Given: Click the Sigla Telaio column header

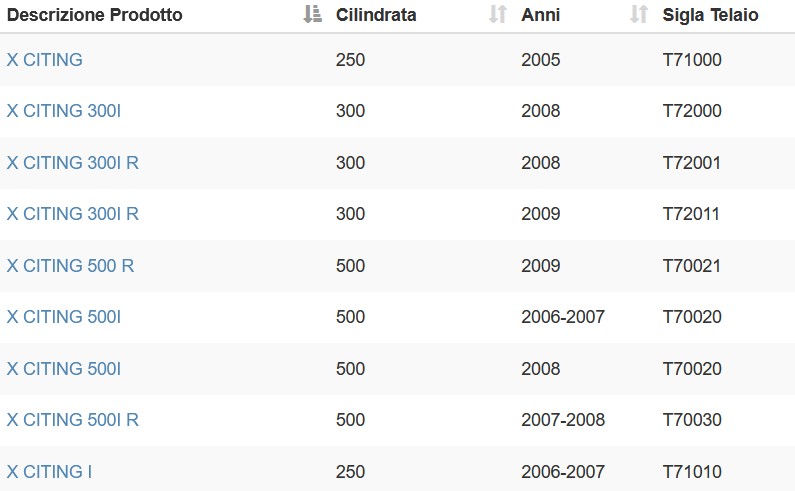Looking at the screenshot, I should 710,15.
